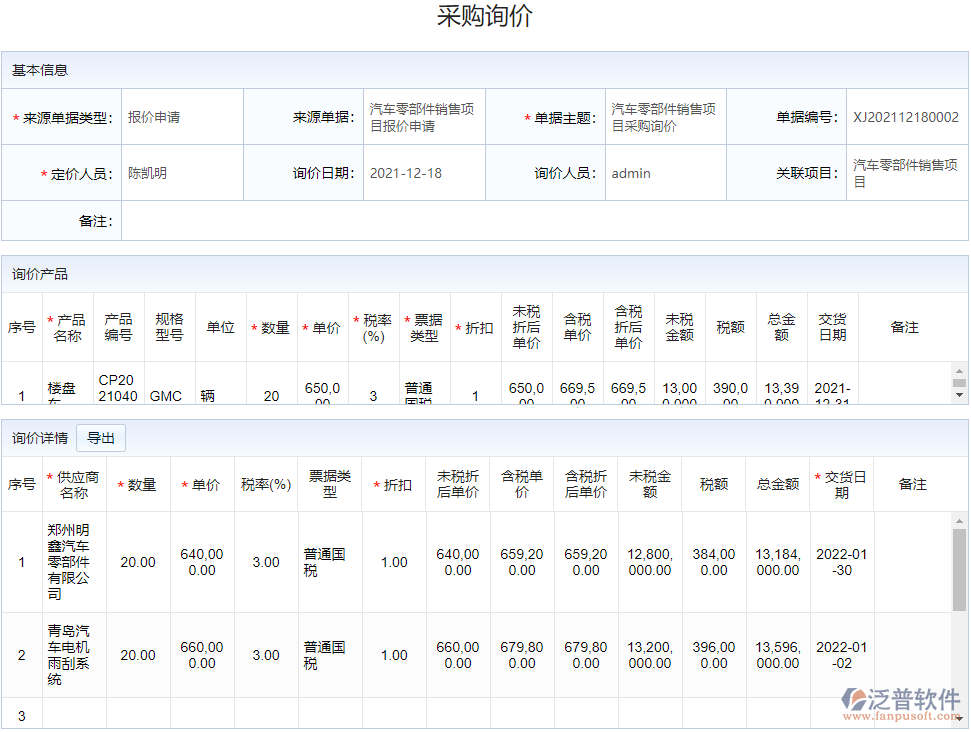Click the 供应商名称 column header
The image size is (971, 732).
point(74,484)
